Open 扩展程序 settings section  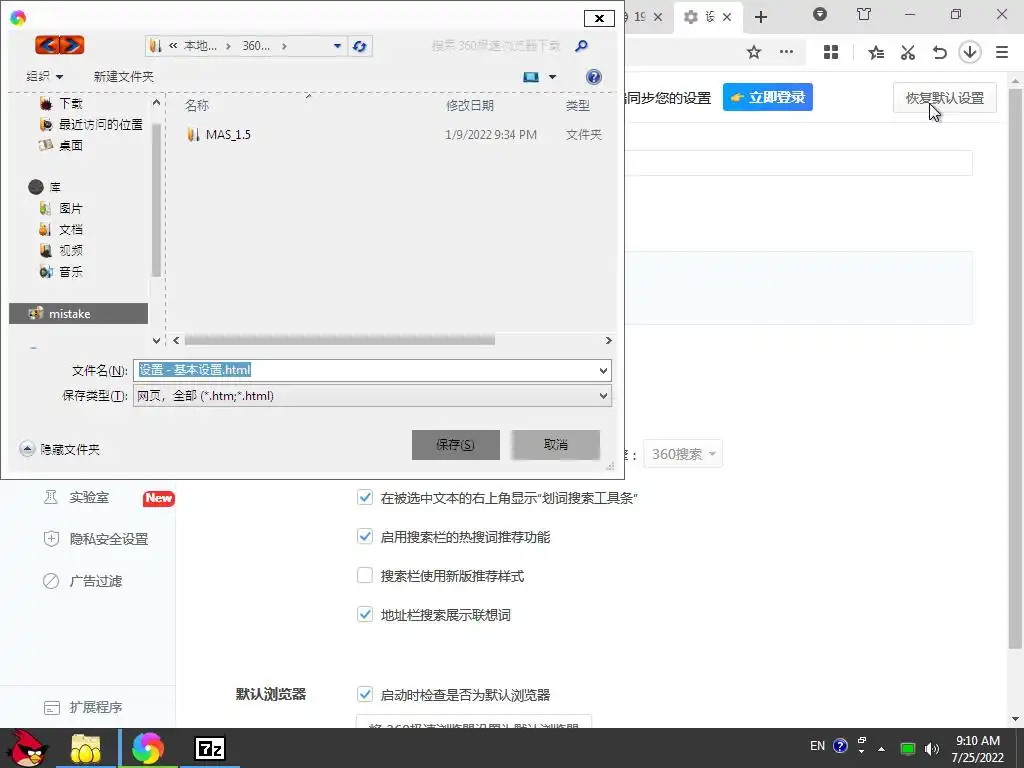[x=83, y=707]
